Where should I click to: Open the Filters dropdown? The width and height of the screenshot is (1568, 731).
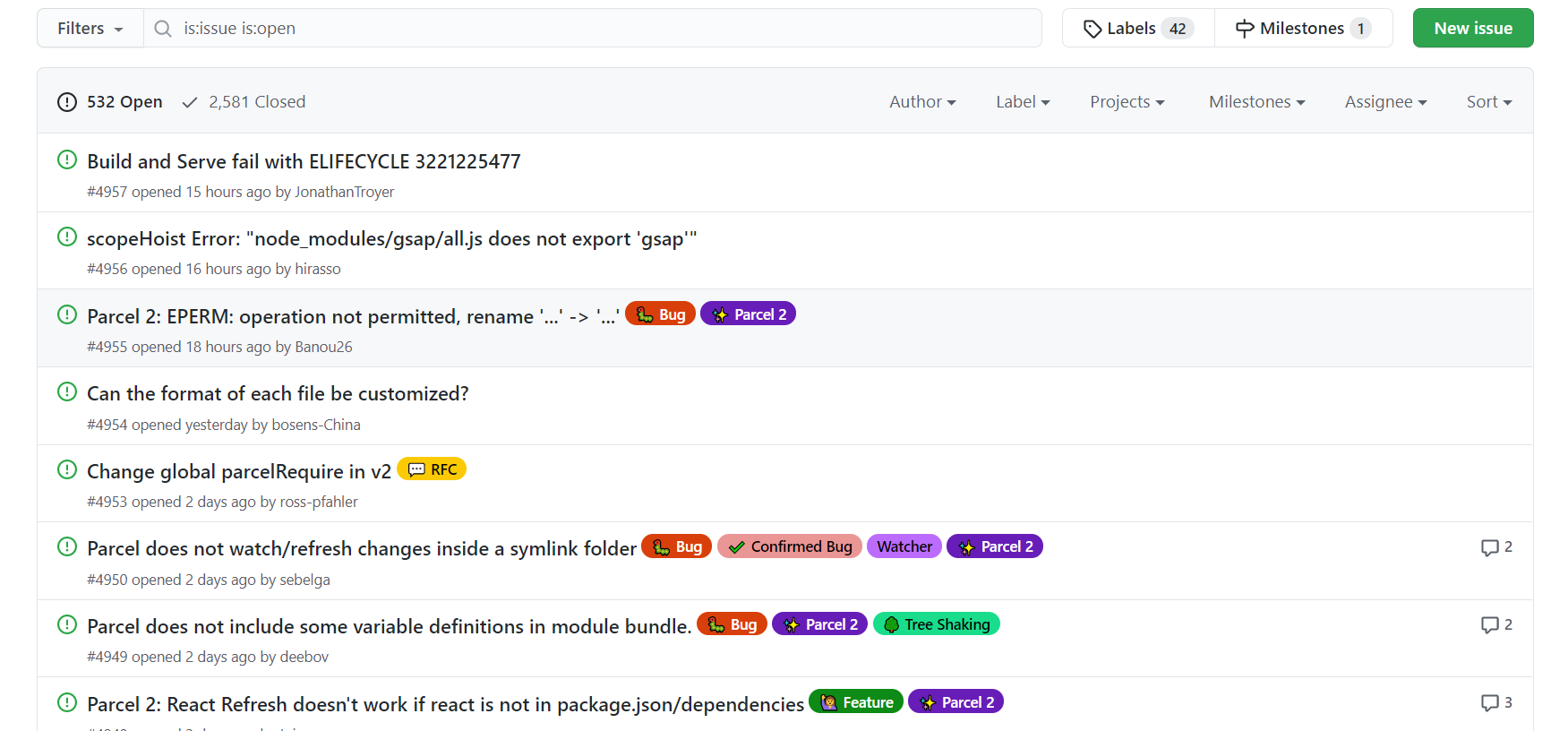coord(90,29)
